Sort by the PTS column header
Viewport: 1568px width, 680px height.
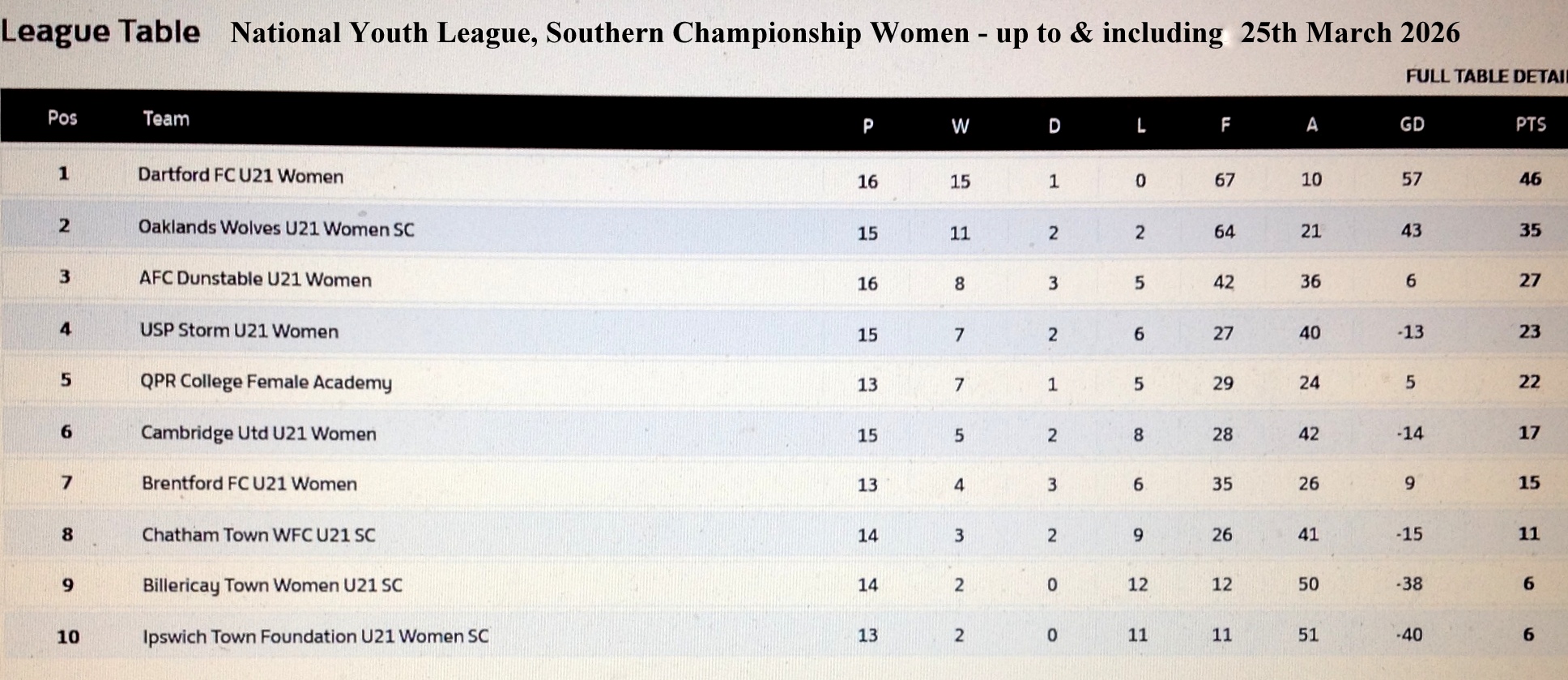pyautogui.click(x=1530, y=125)
